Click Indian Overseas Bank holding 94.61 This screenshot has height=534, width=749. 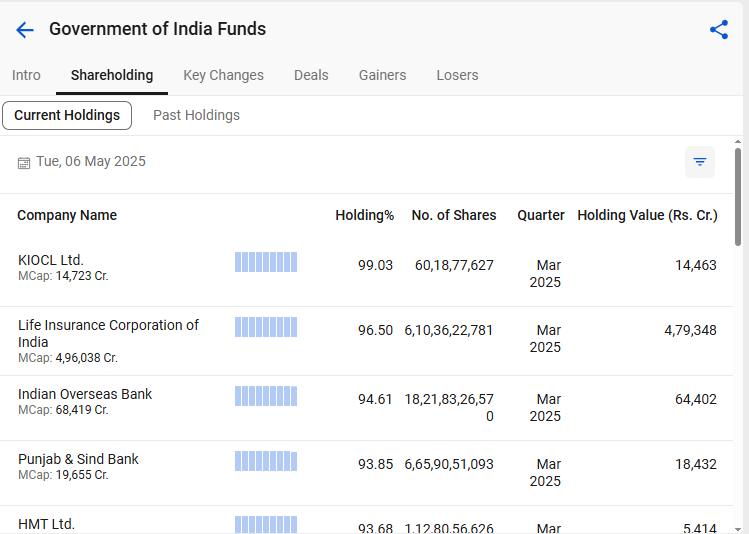tap(375, 399)
